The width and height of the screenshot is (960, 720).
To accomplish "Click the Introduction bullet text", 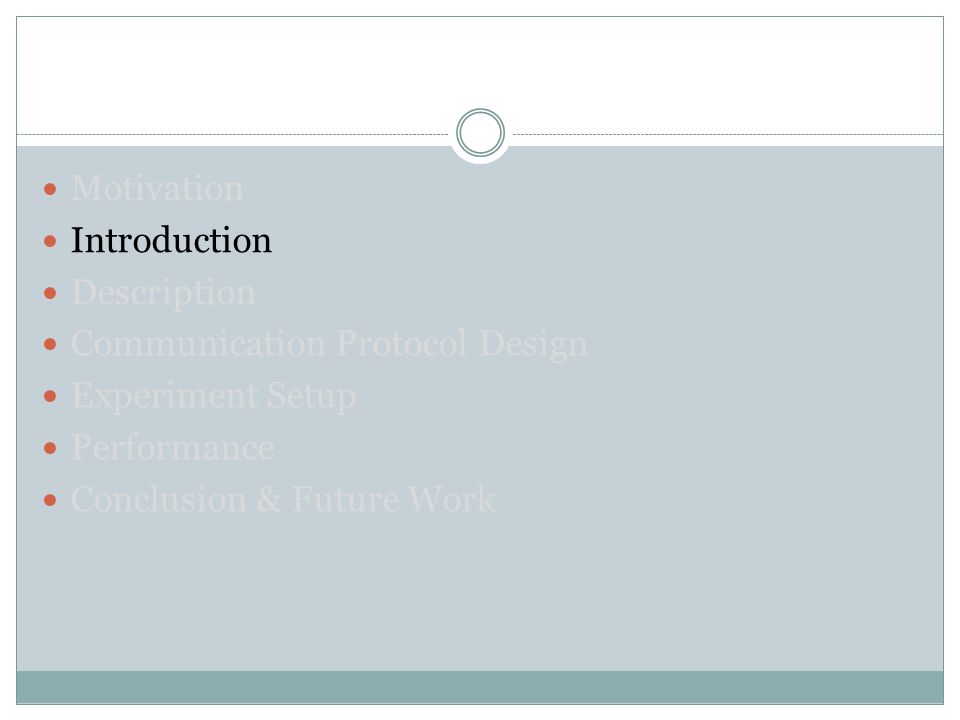I will [171, 240].
